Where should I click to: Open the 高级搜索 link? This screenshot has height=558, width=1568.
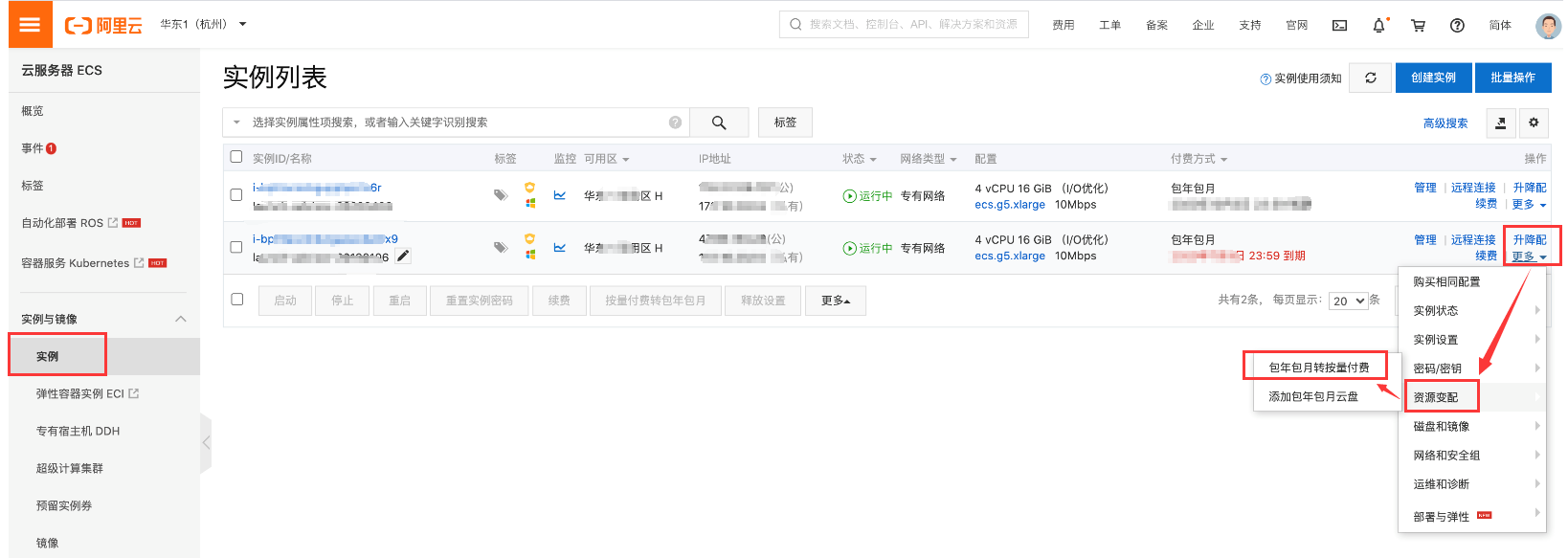pos(1445,123)
